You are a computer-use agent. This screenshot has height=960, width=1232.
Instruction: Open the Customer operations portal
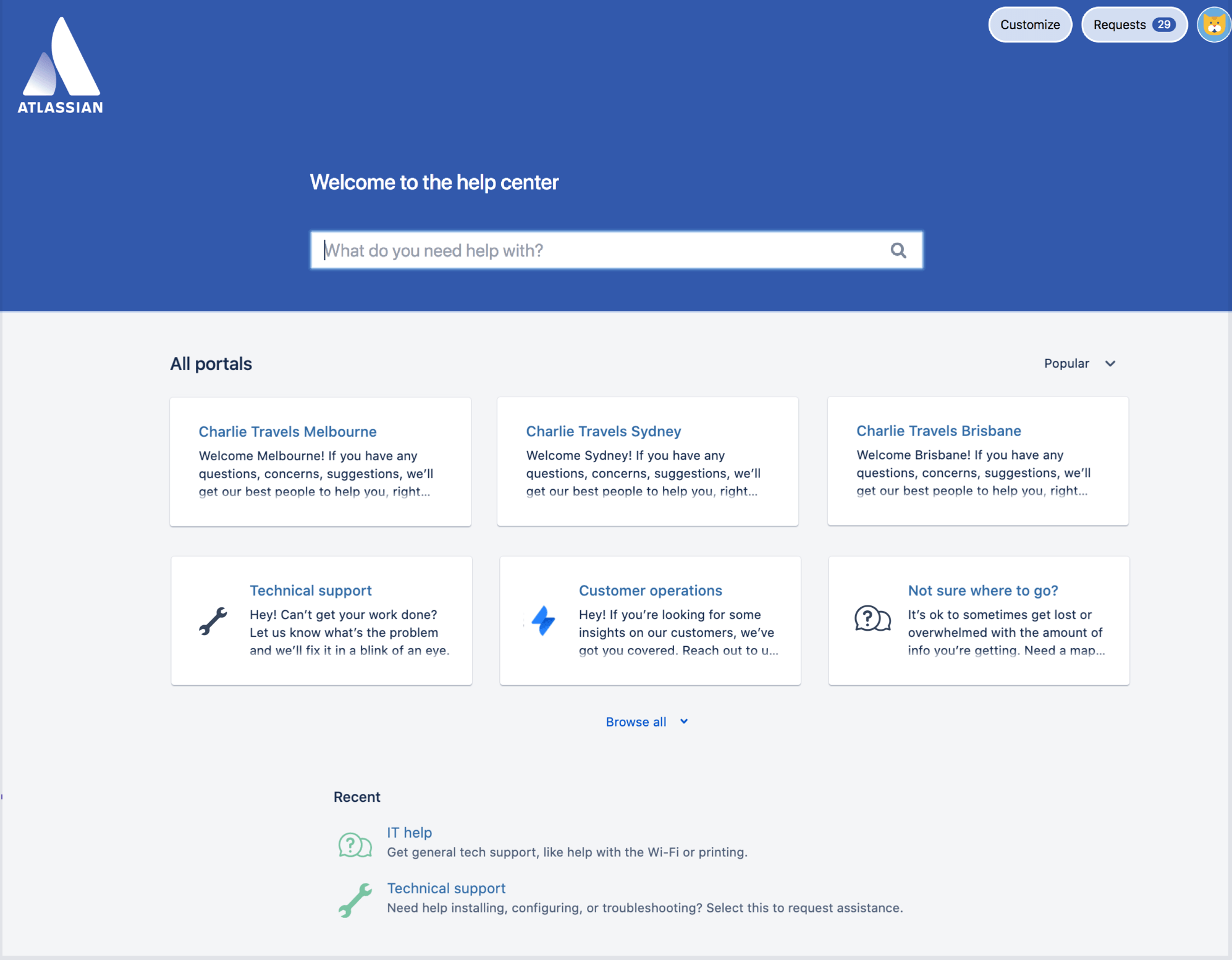(x=651, y=589)
